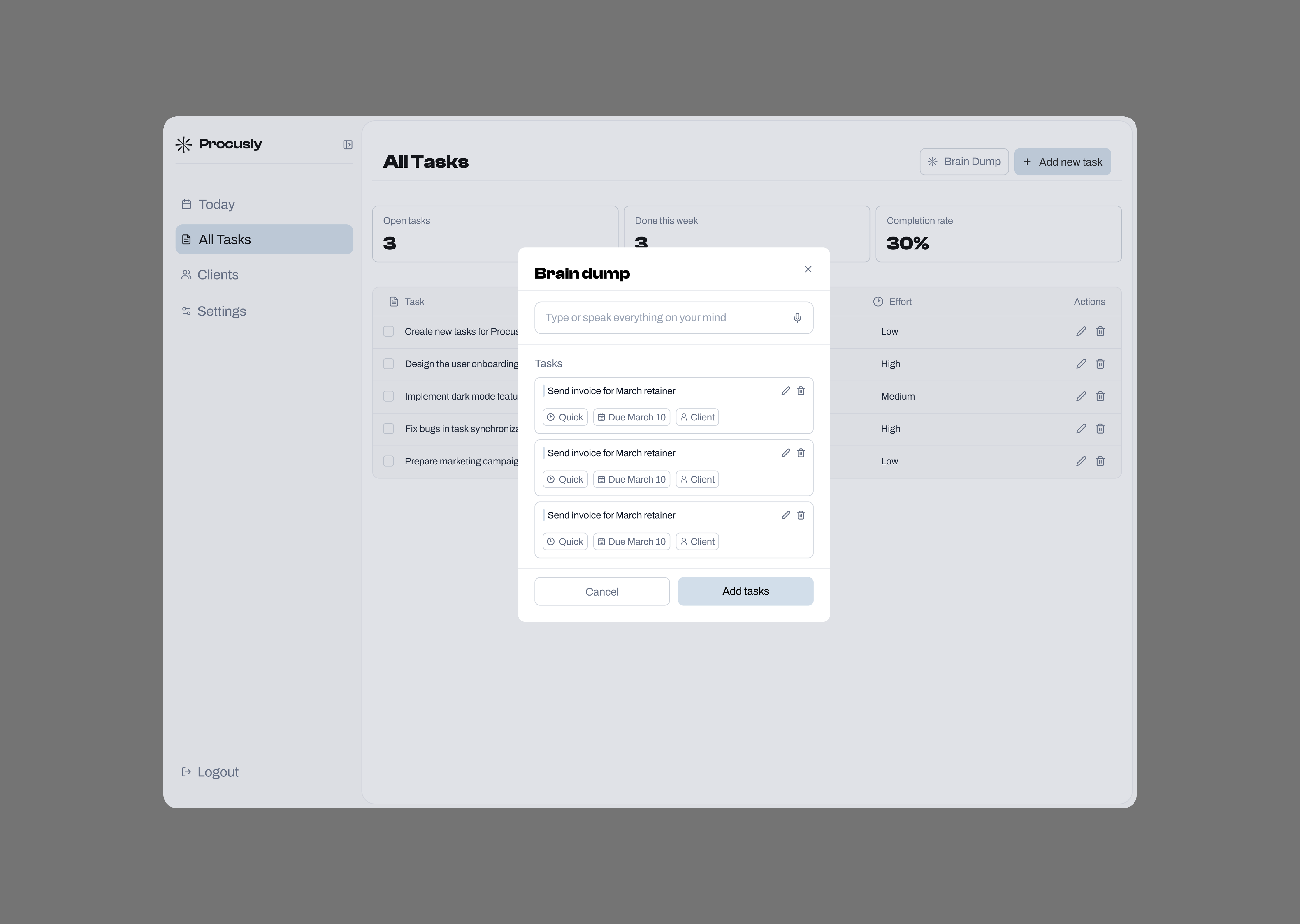Click the Open tasks stat card
This screenshot has width=1300, height=924.
[x=495, y=234]
